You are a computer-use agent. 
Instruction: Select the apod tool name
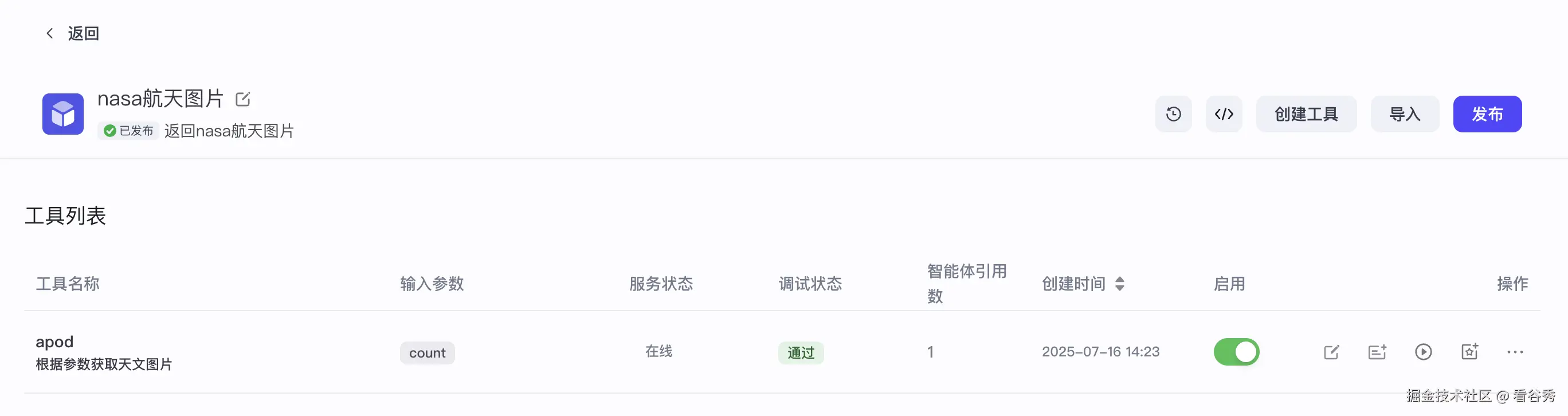[54, 341]
